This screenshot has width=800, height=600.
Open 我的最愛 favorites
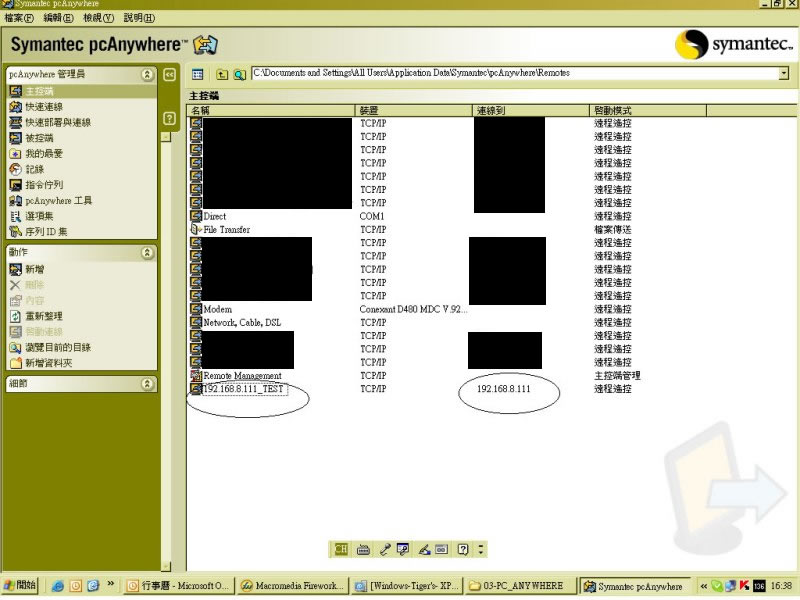(x=44, y=154)
